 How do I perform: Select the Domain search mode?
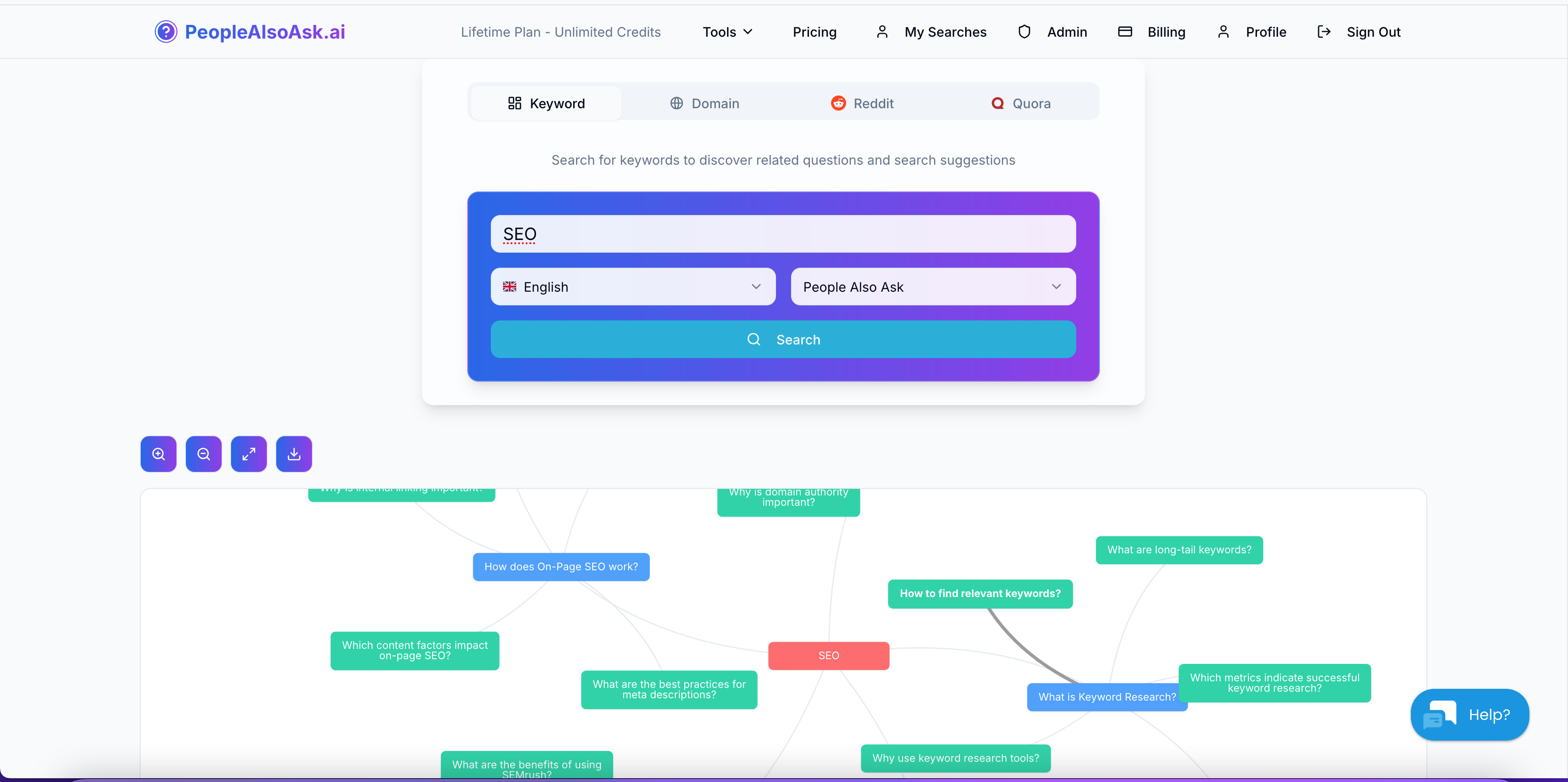704,103
